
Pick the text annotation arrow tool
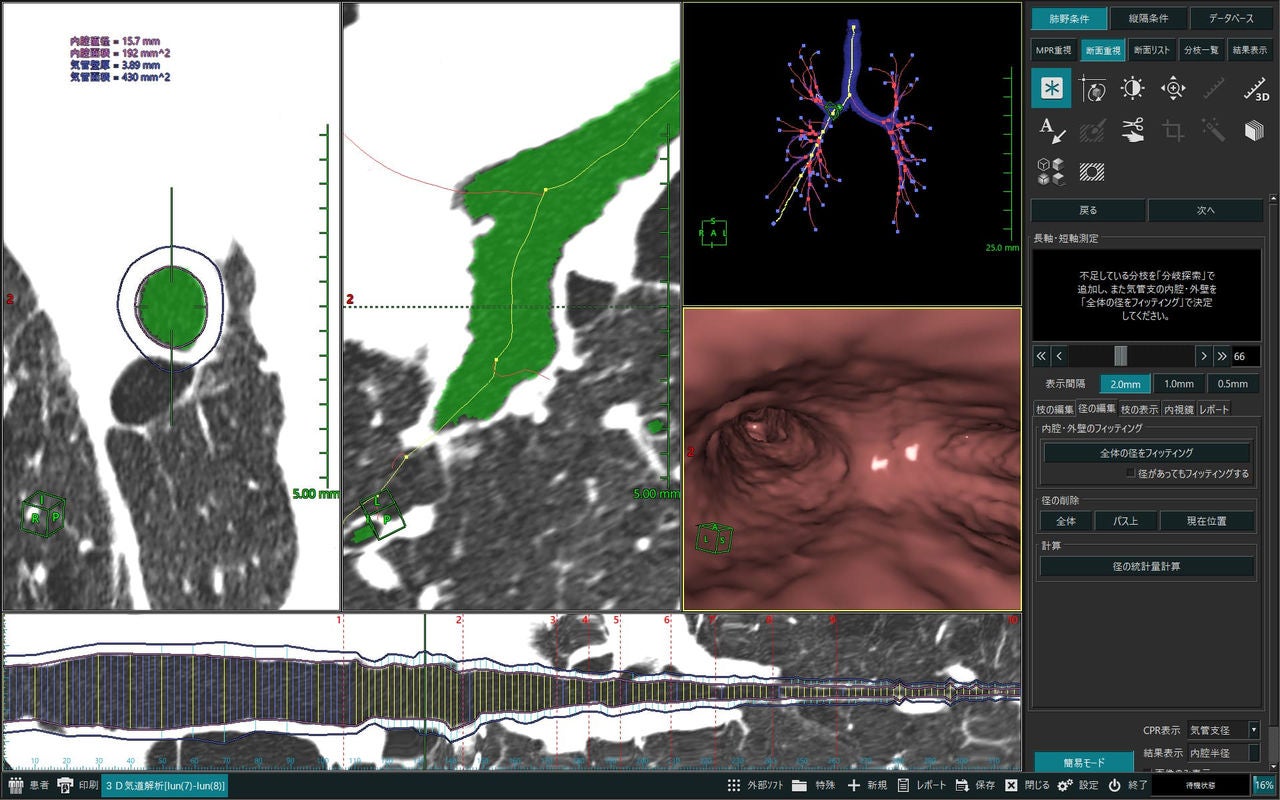coord(1051,130)
